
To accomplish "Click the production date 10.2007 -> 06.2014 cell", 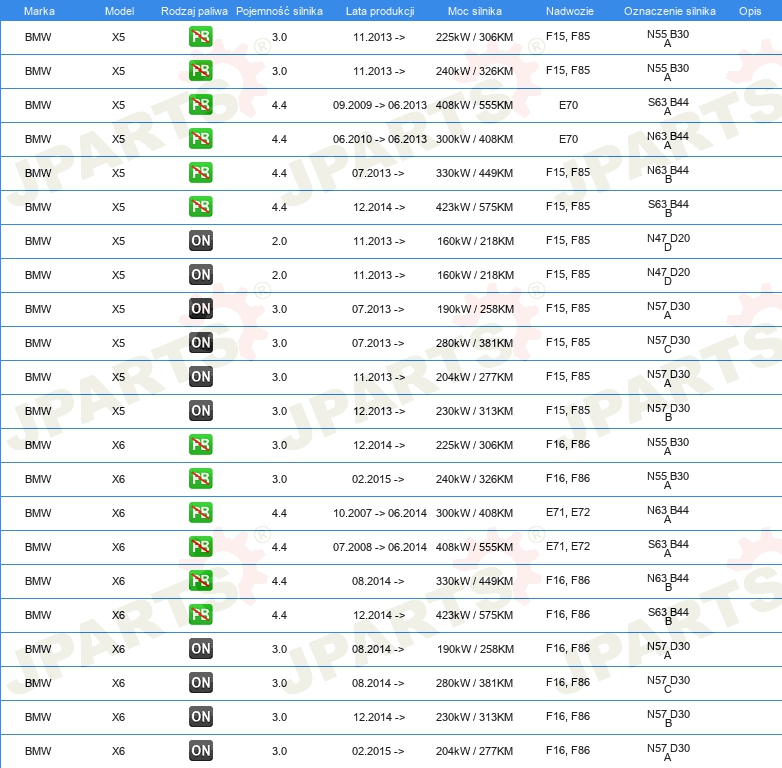I will coord(380,513).
